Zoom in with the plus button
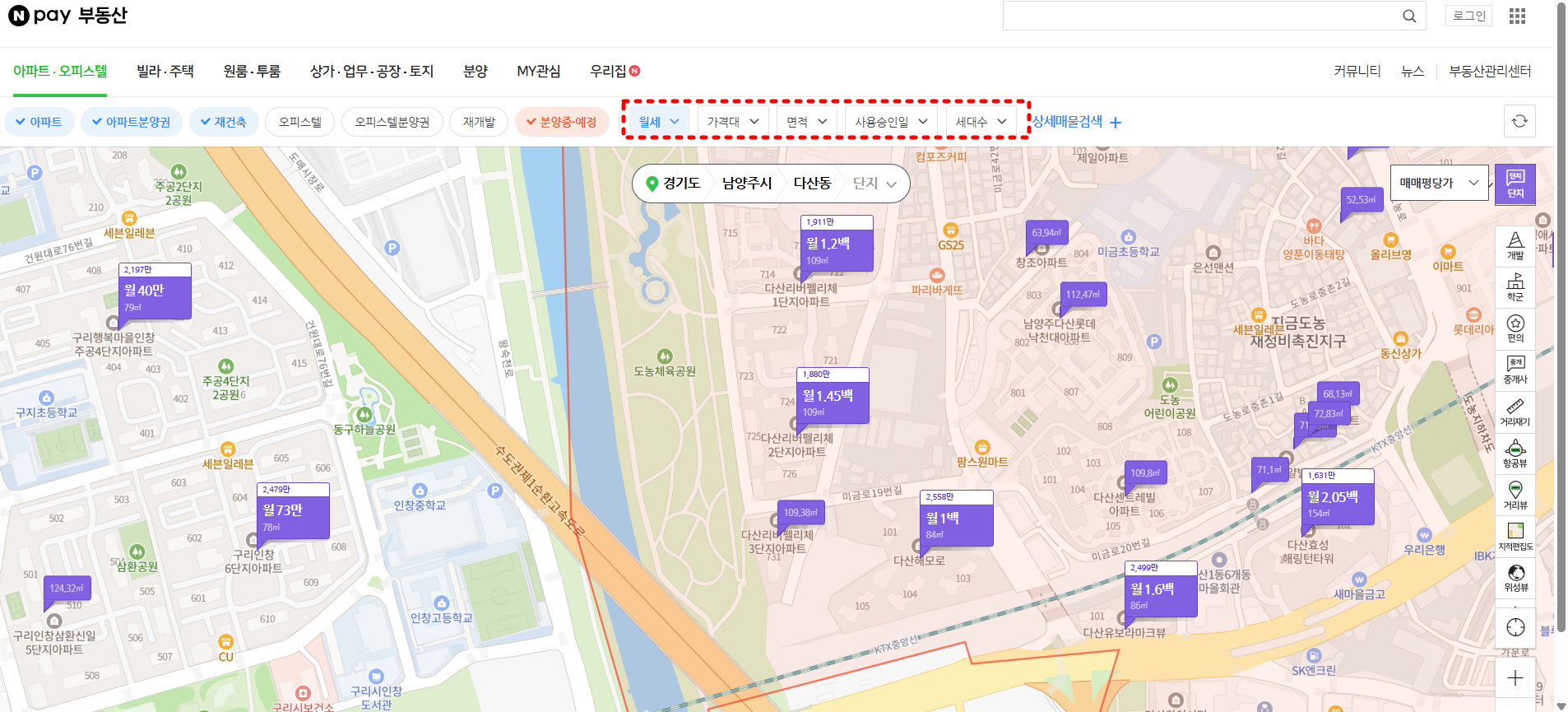This screenshot has height=712, width=1568. pyautogui.click(x=1515, y=678)
